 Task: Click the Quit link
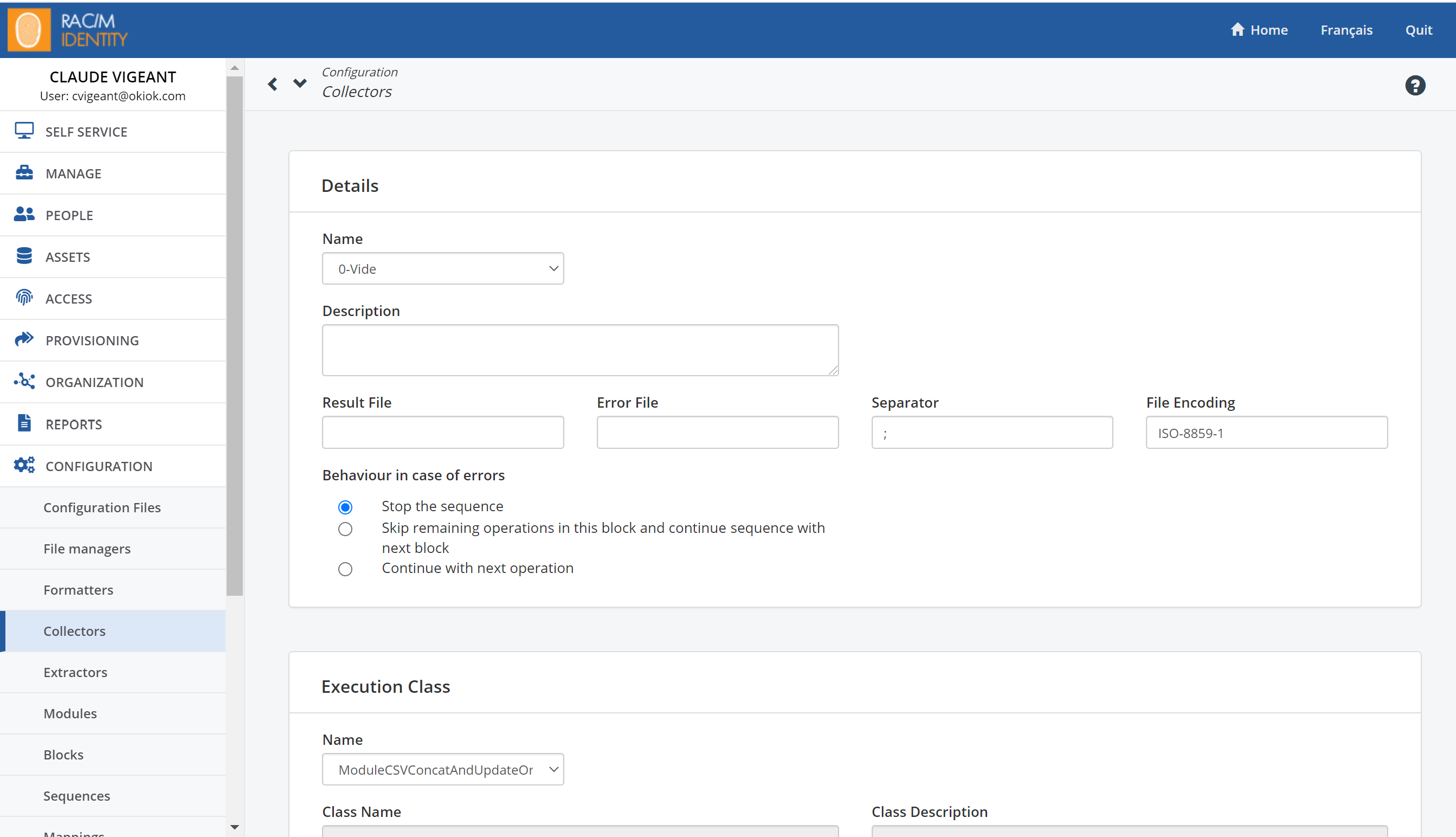tap(1419, 30)
